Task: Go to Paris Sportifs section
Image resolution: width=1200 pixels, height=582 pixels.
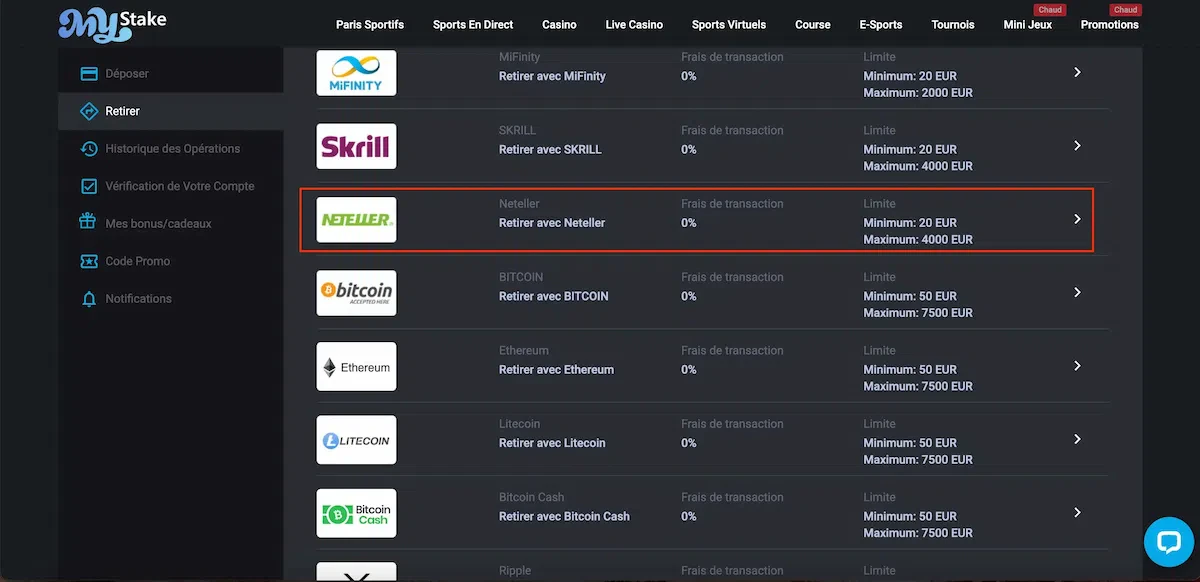Action: [x=370, y=25]
